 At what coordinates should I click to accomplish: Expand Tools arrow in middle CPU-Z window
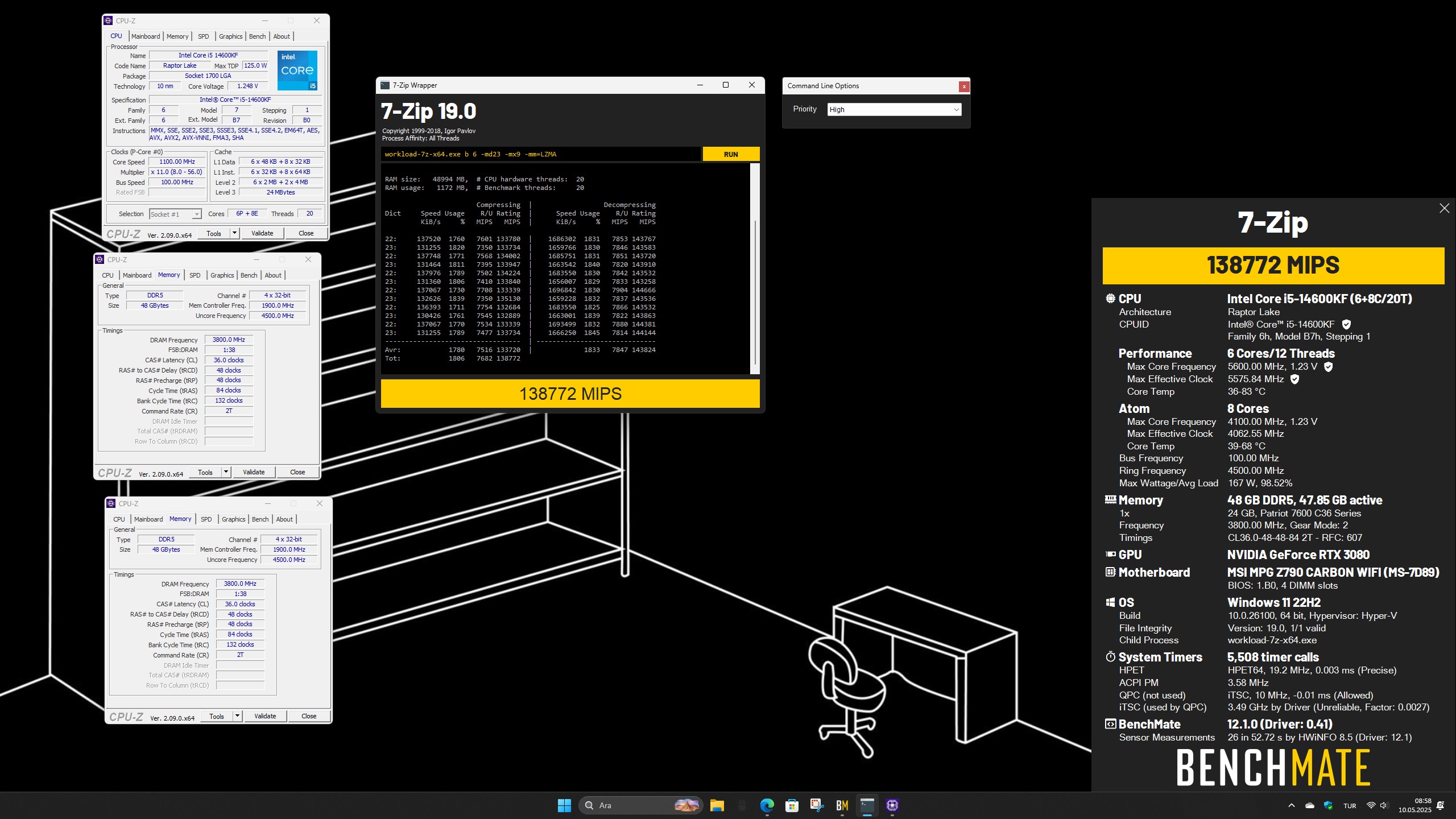click(226, 472)
